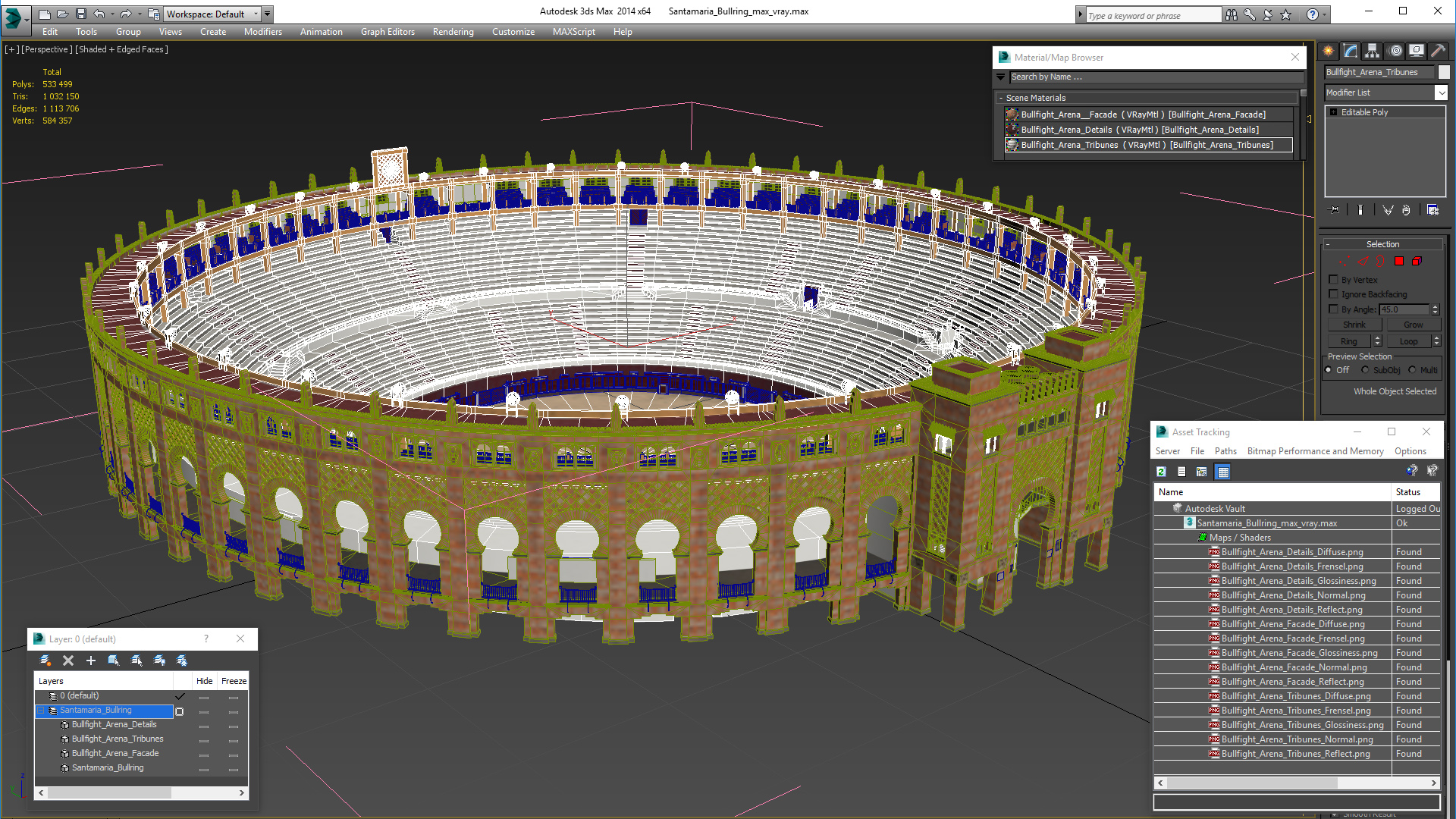This screenshot has width=1456, height=819.
Task: Enable Ignore Backfacing checkbox
Action: (1334, 294)
